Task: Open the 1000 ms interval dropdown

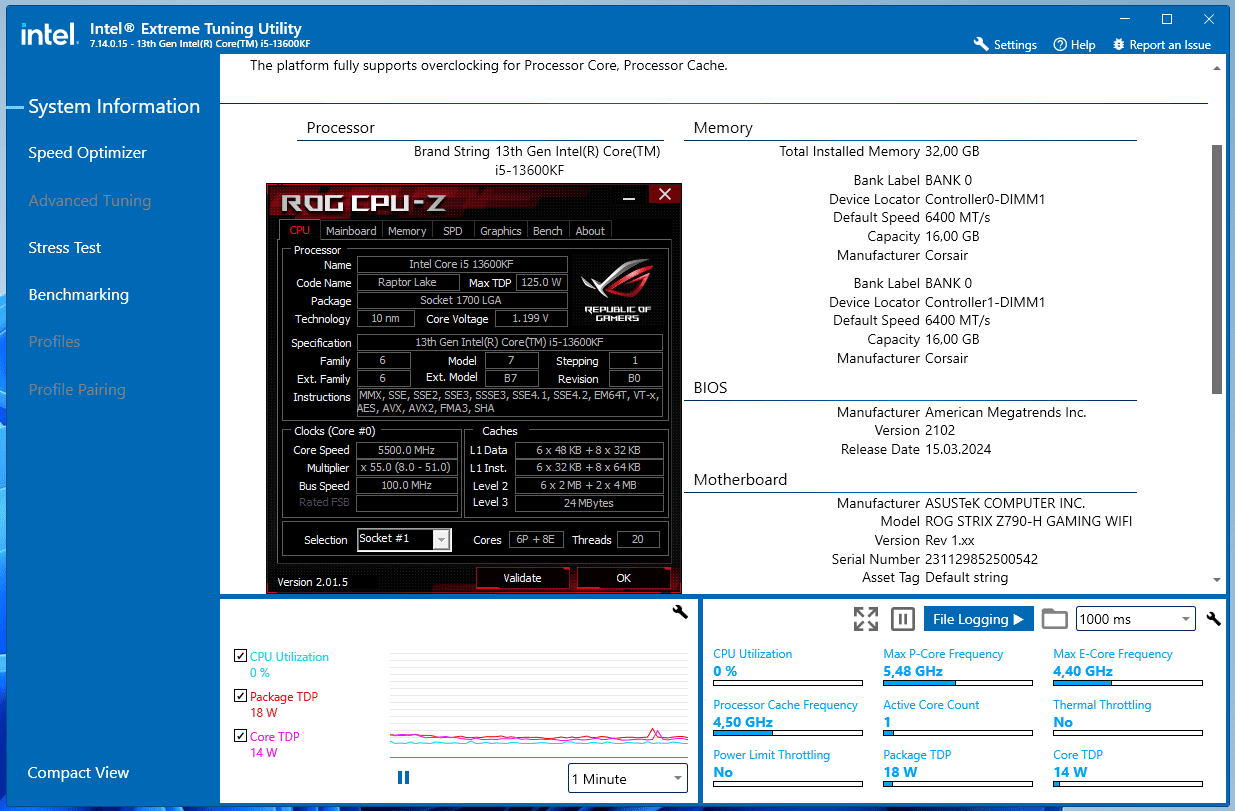Action: [x=1136, y=619]
